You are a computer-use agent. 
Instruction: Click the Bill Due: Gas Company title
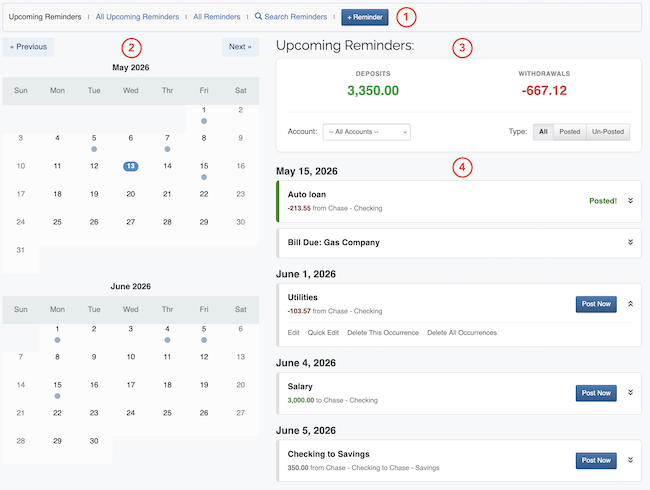334,242
